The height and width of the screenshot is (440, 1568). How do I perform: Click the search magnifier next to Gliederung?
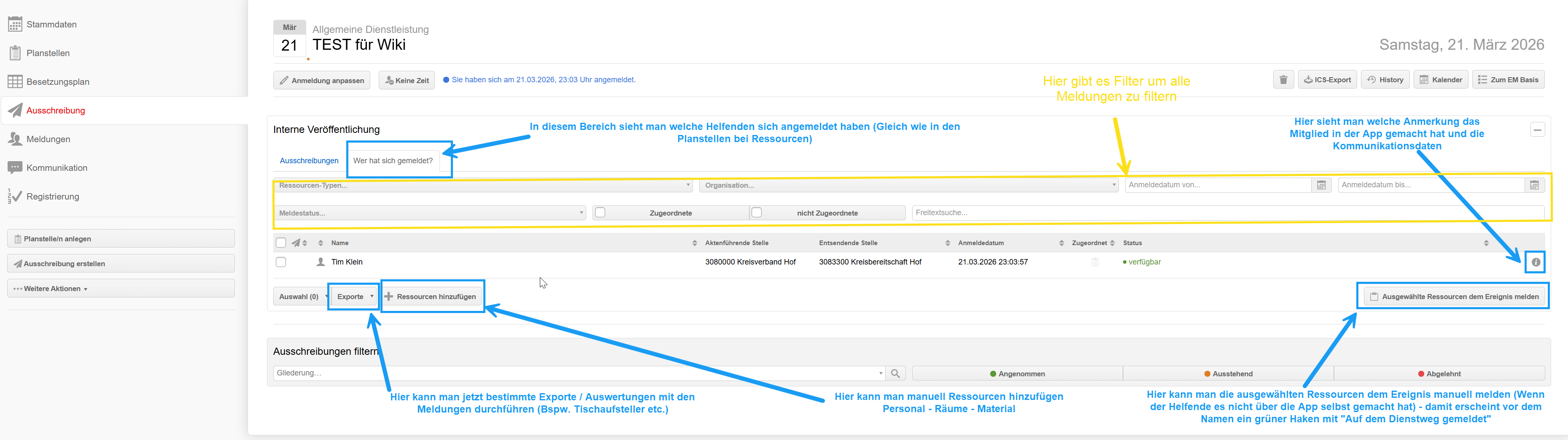click(895, 374)
